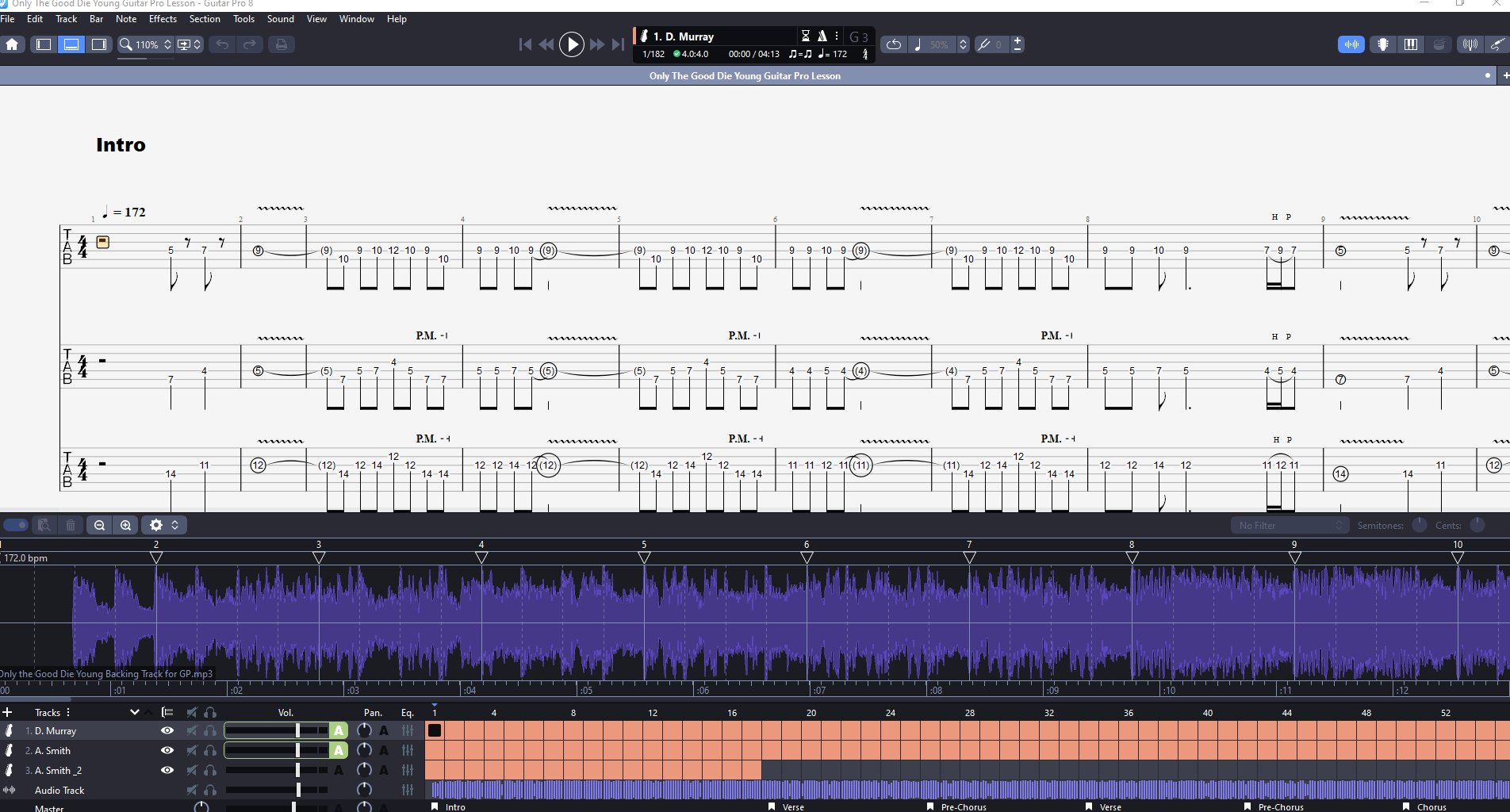Go to the Home screen icon
1510x812 pixels.
[x=12, y=44]
